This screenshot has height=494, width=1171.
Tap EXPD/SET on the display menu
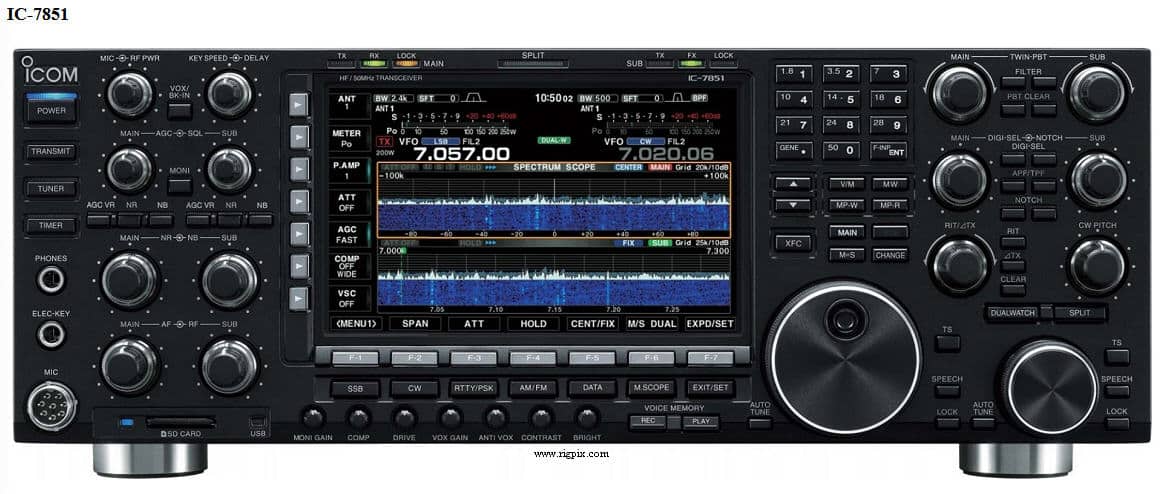(x=710, y=324)
